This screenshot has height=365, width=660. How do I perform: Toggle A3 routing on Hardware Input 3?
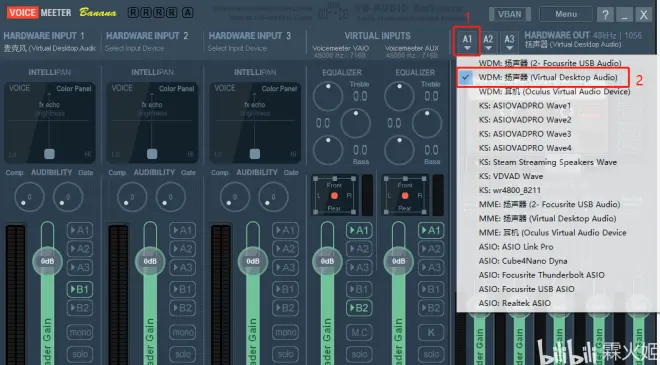coord(285,267)
